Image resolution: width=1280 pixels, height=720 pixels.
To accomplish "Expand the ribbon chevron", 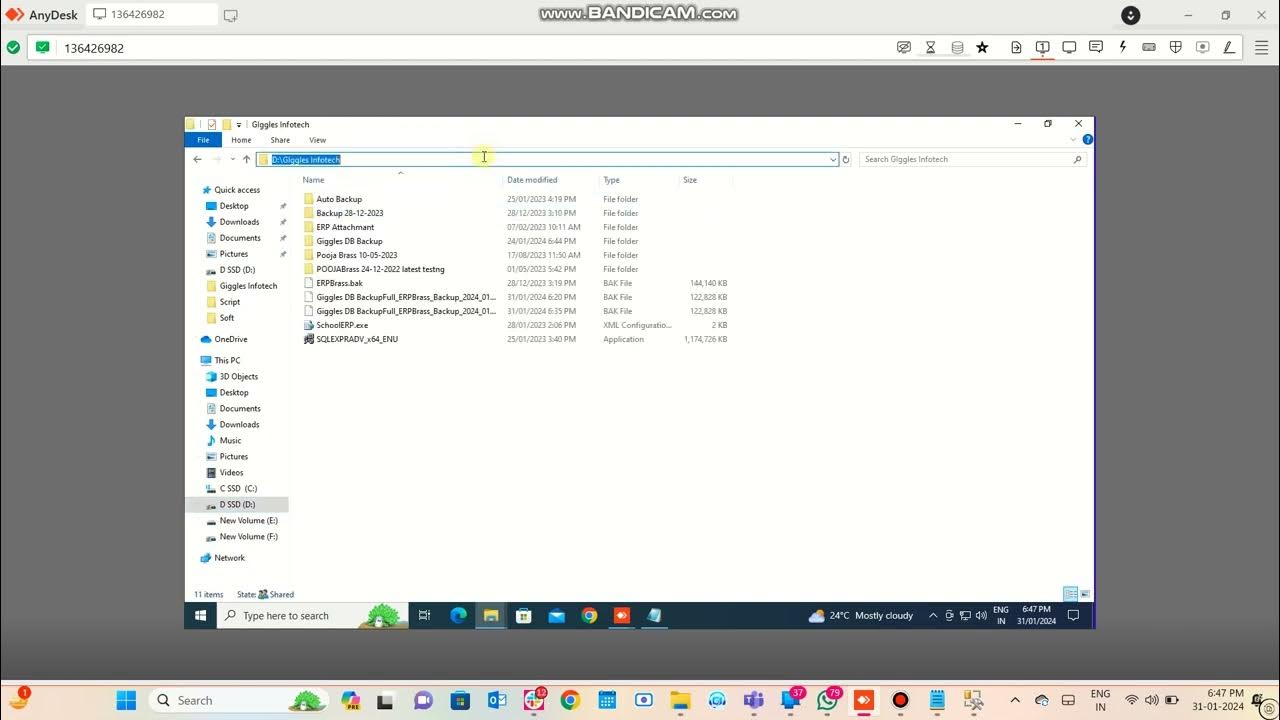I will point(1073,140).
